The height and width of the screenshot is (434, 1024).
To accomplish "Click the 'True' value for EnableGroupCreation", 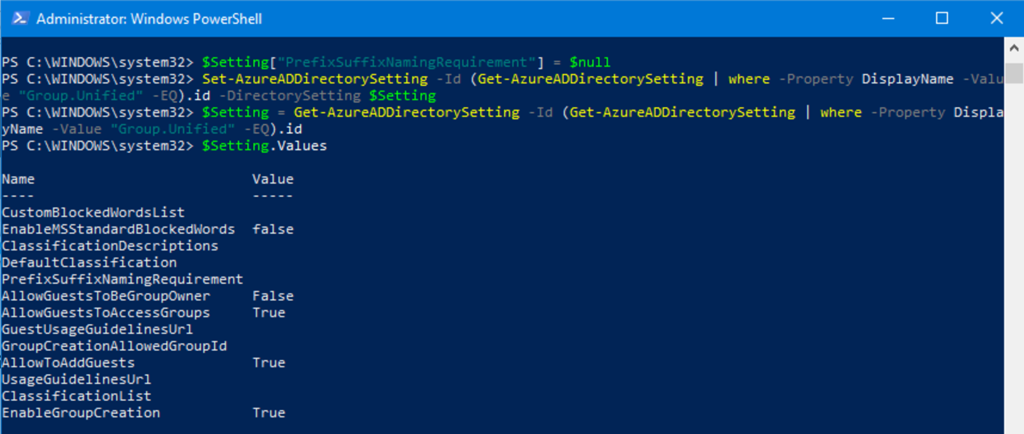I will (x=269, y=413).
